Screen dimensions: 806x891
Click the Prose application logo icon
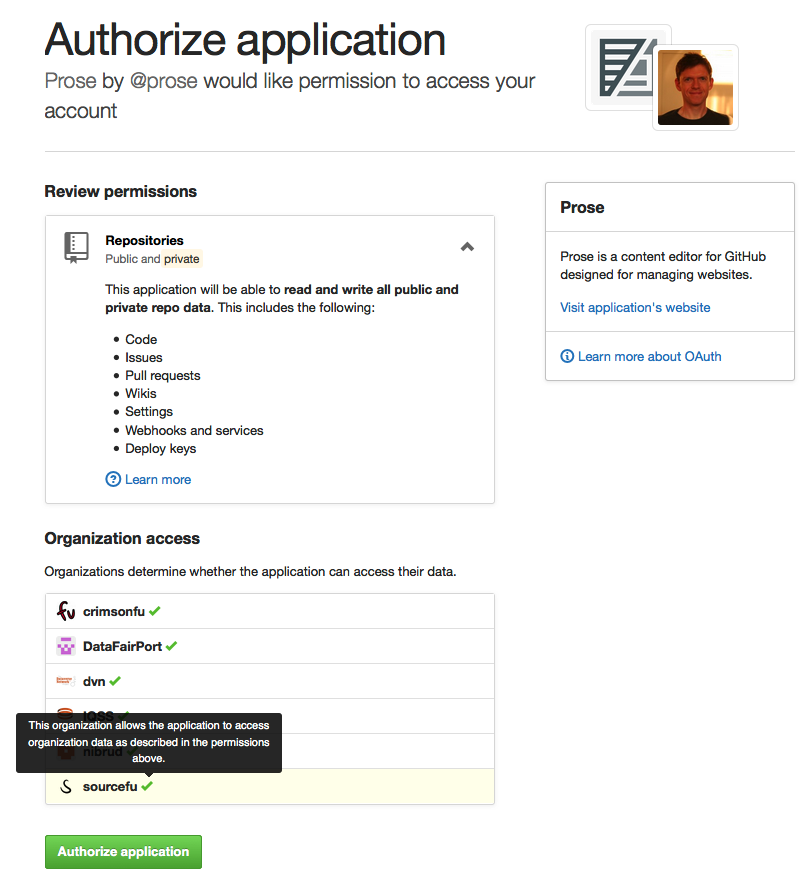(624, 68)
